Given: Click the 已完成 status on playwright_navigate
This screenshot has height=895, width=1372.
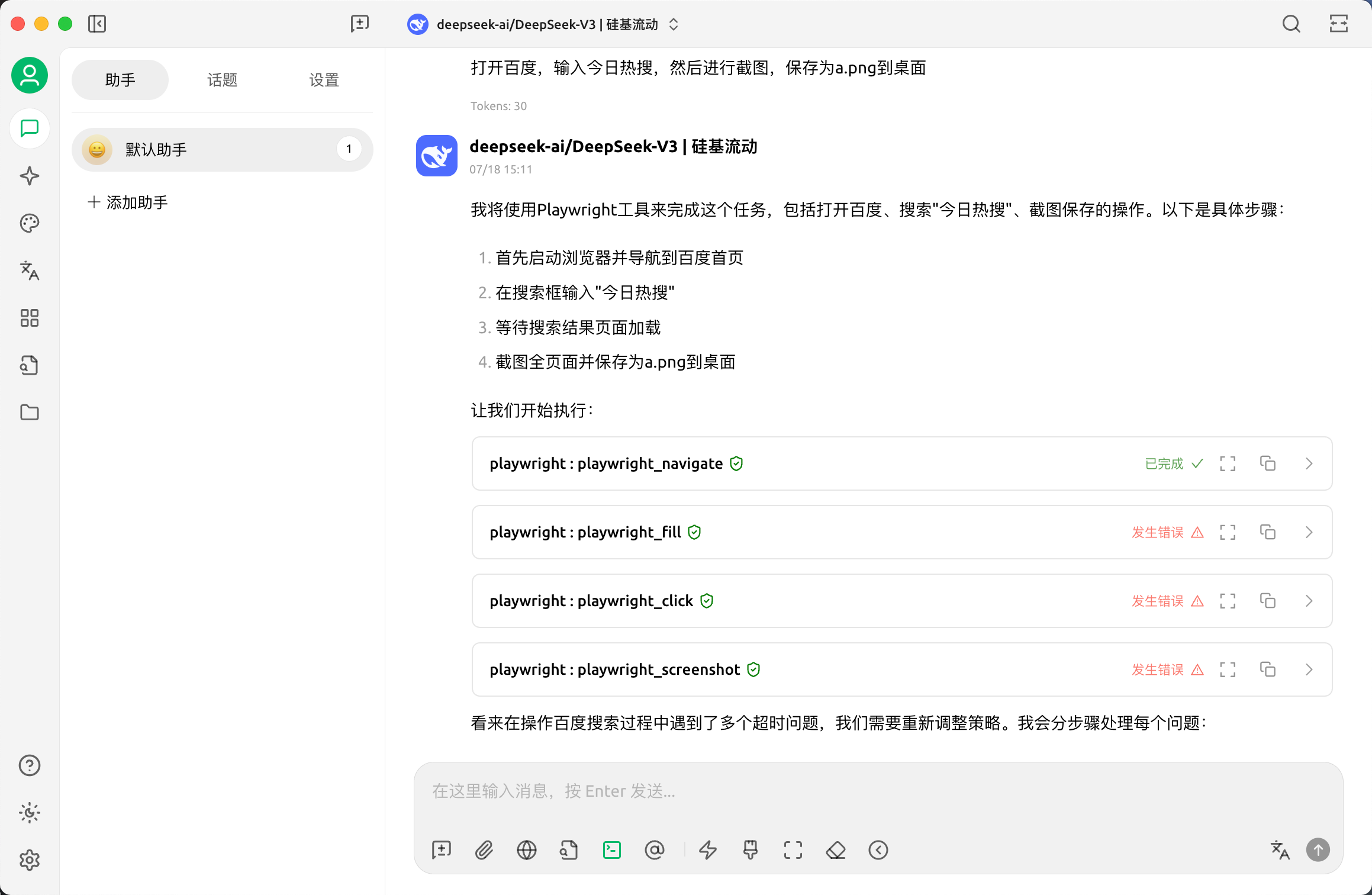Looking at the screenshot, I should coord(1174,463).
